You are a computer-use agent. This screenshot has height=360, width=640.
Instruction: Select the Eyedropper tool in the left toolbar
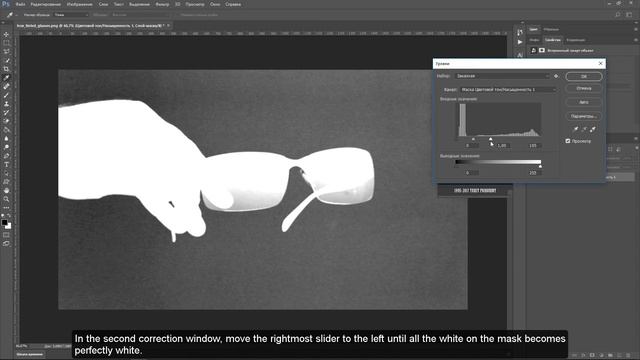pyautogui.click(x=6, y=78)
